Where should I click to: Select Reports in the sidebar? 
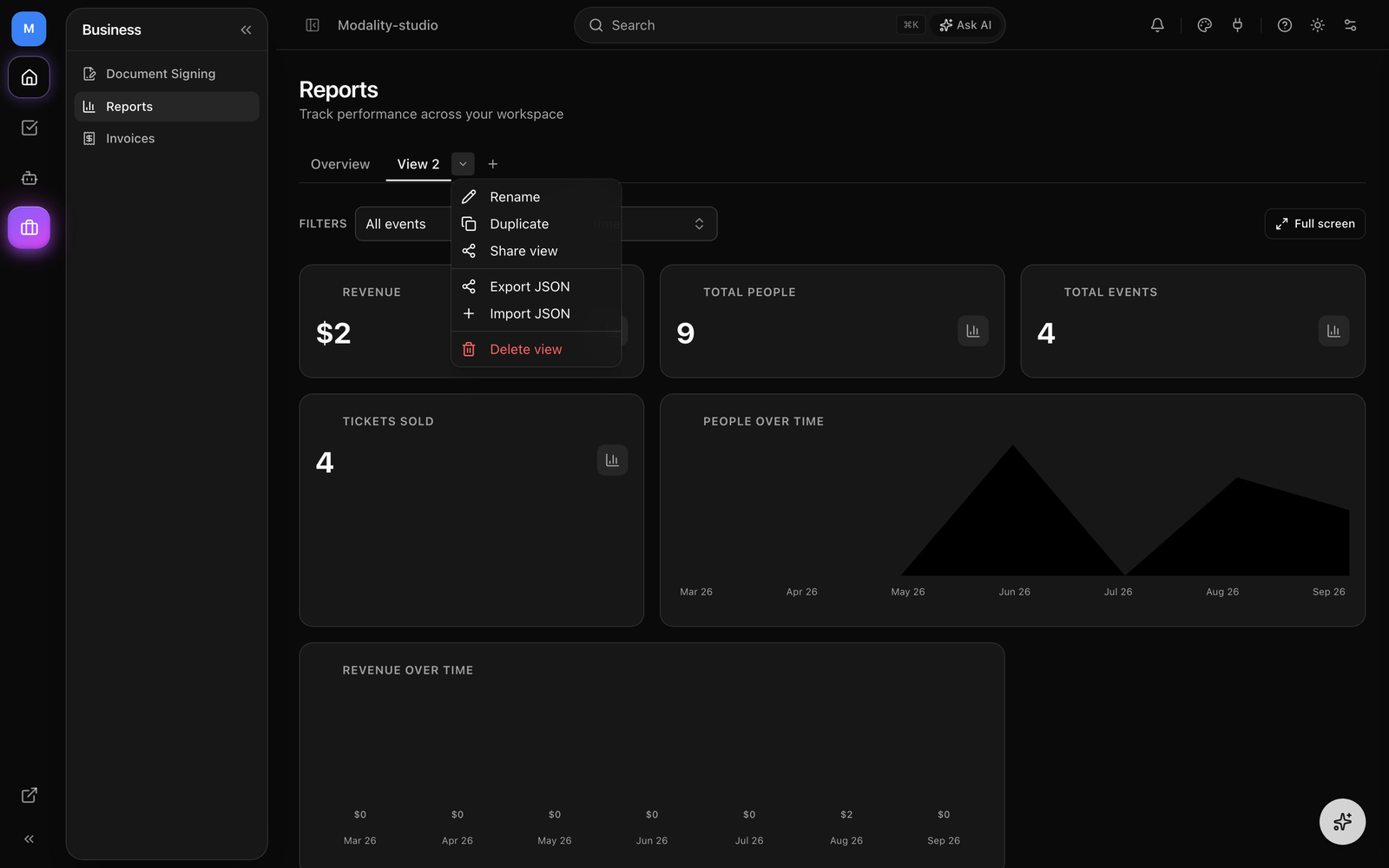pyautogui.click(x=167, y=107)
